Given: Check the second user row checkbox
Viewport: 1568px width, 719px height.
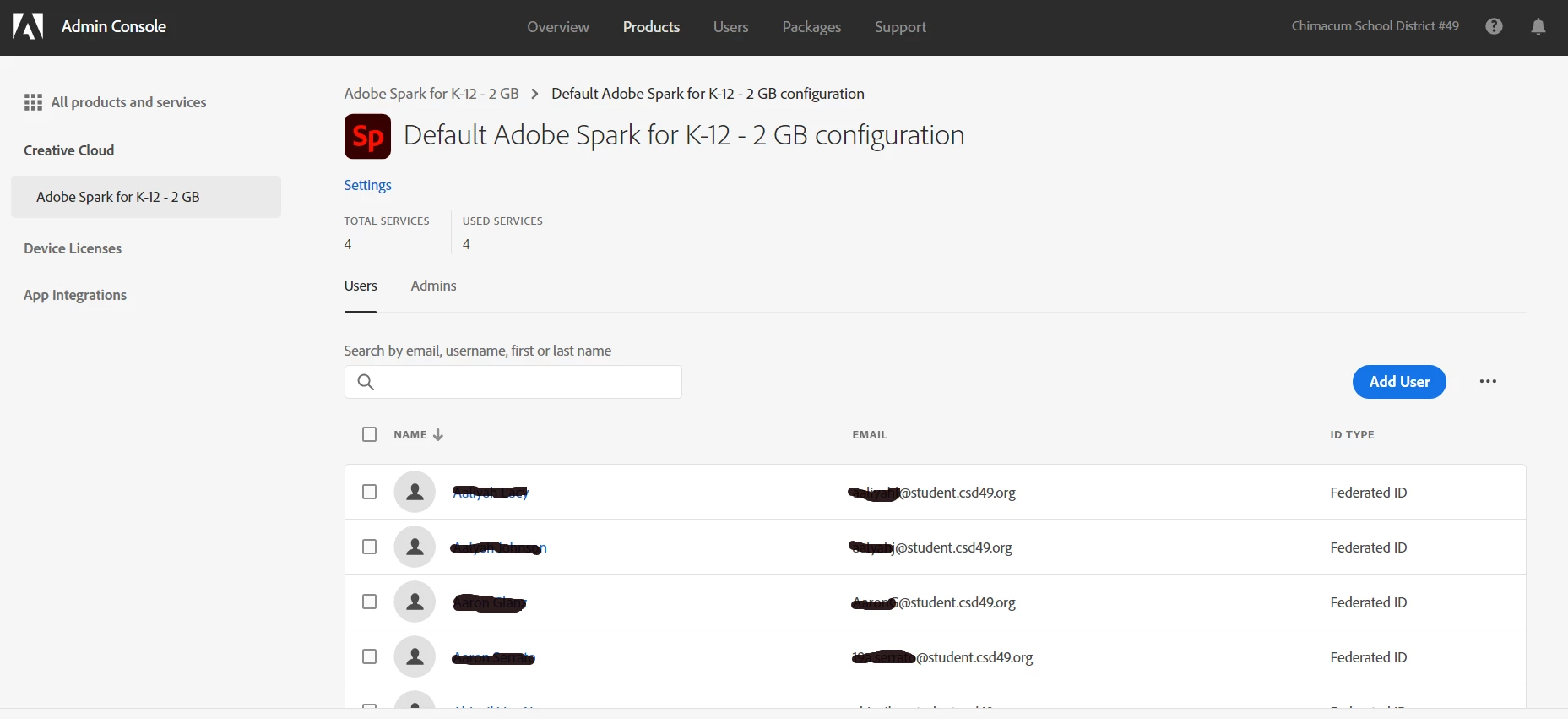Looking at the screenshot, I should point(369,547).
